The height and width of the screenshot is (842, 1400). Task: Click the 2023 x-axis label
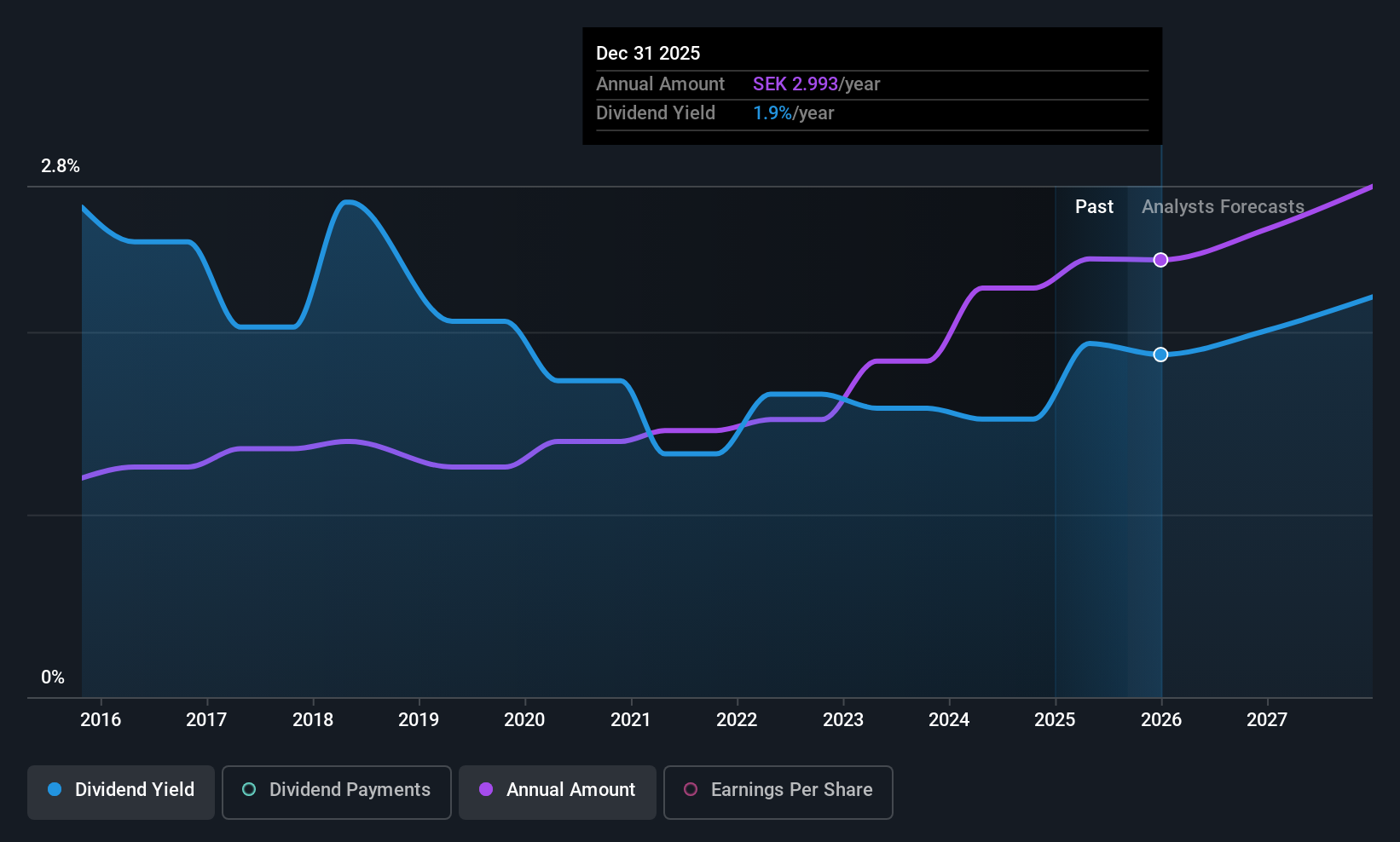[843, 720]
